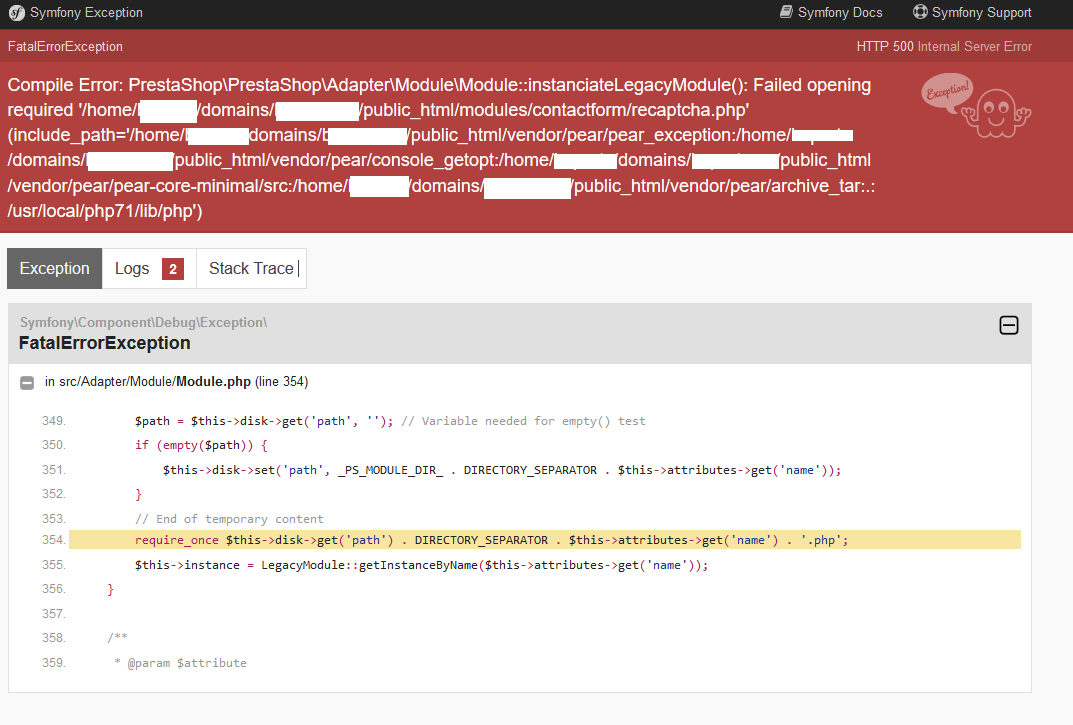Viewport: 1073px width, 725px height.
Task: Click the Symfony\Component\Debug\Exception\ namespace text
Action: pos(144,322)
